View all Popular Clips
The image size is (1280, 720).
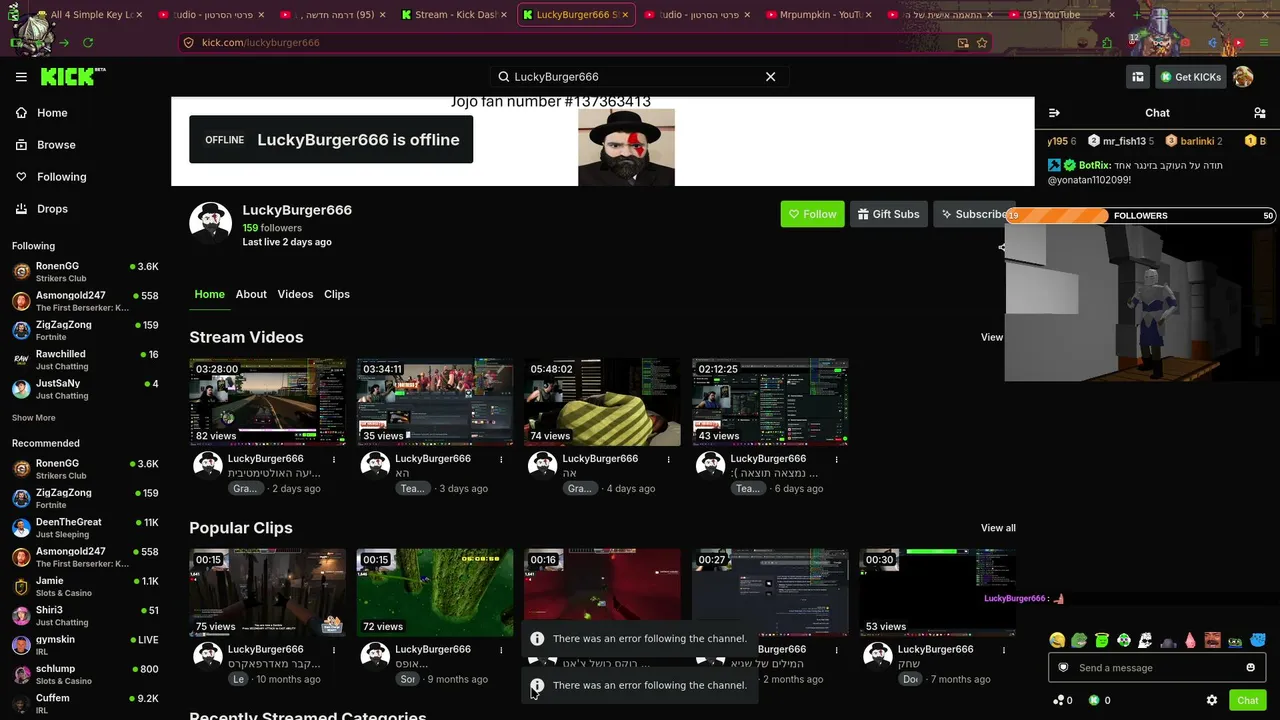[x=998, y=528]
